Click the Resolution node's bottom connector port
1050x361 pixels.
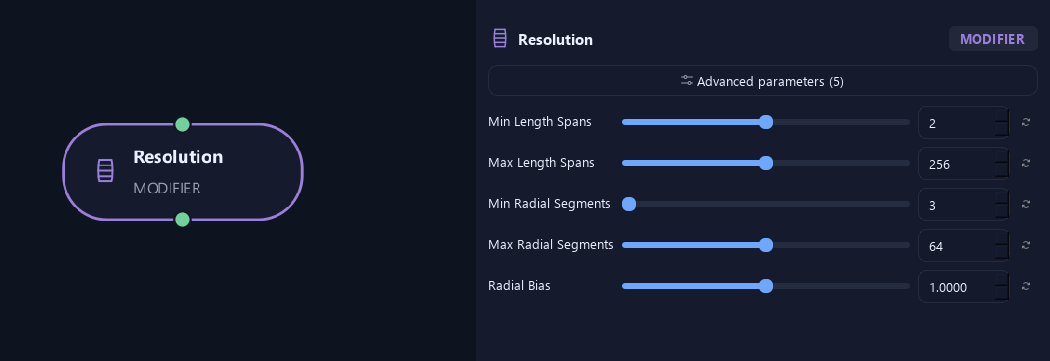click(x=182, y=219)
